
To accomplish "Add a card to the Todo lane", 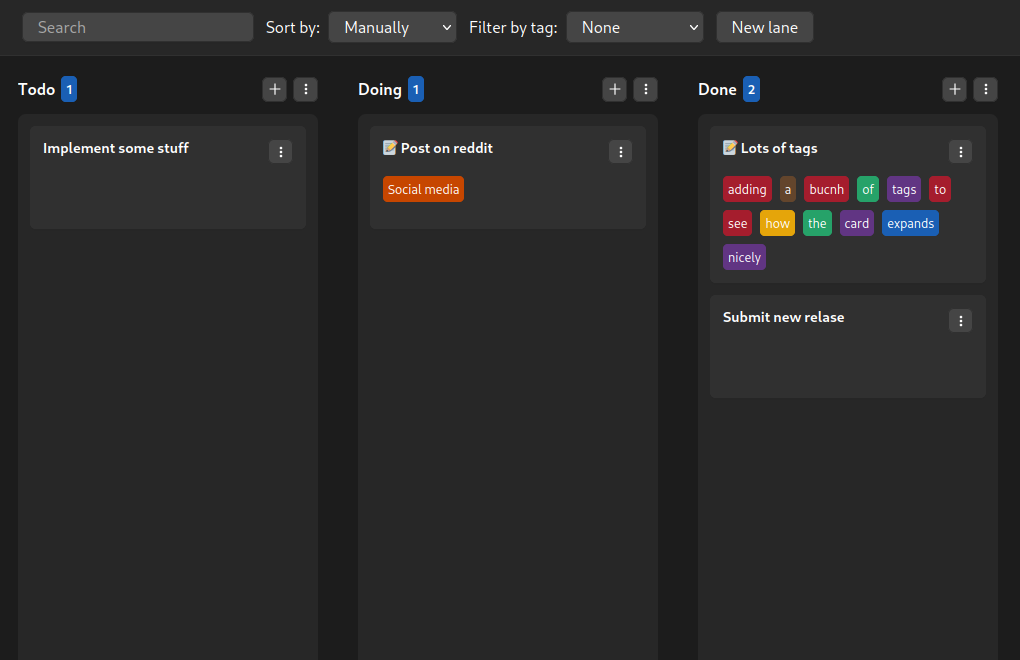I will pyautogui.click(x=275, y=90).
